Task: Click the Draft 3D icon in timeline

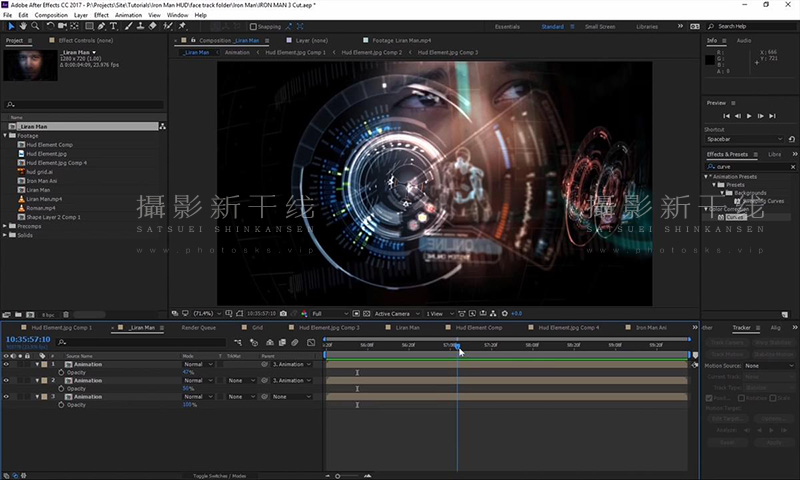Action: (x=254, y=343)
